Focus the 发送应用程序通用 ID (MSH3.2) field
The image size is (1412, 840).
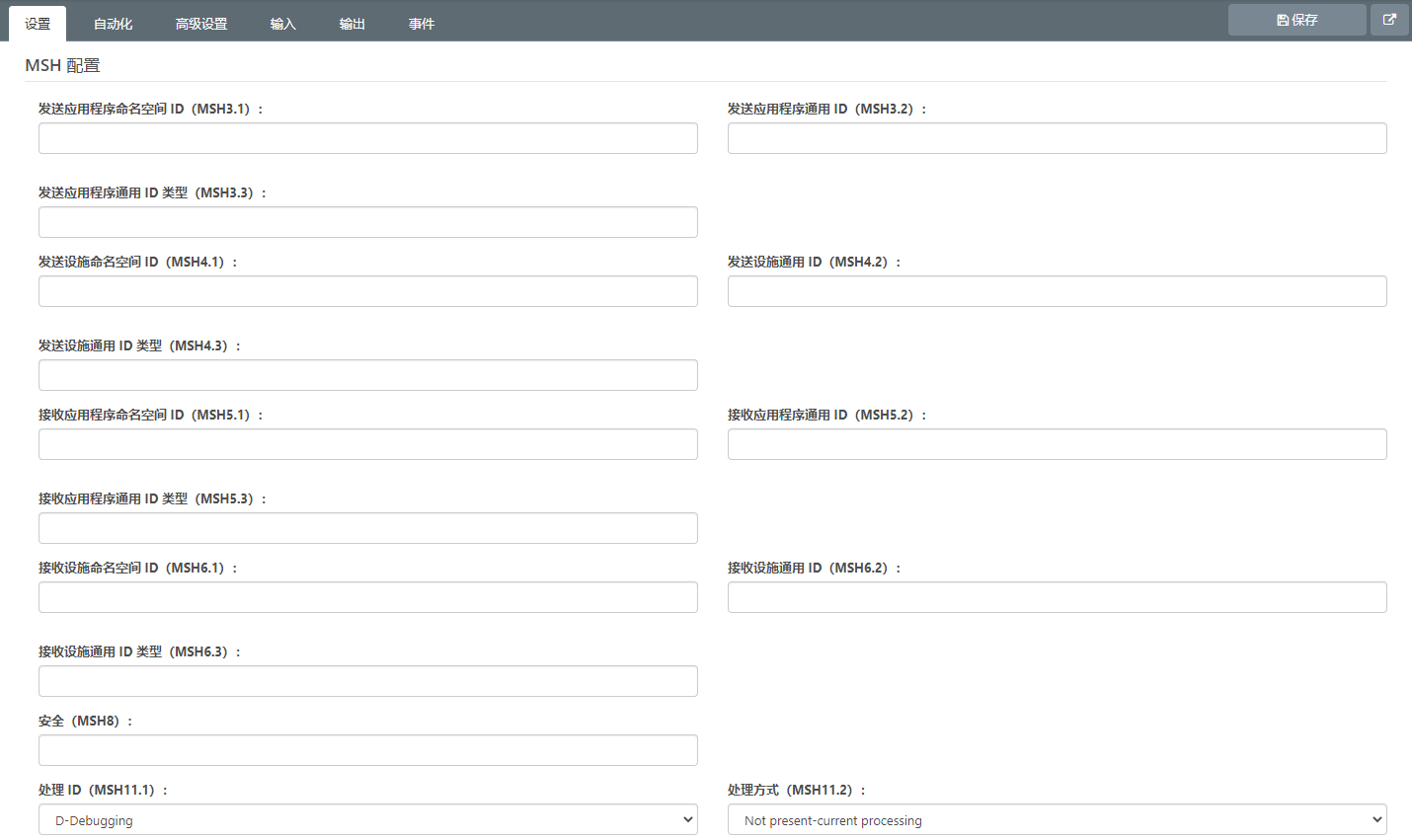[1058, 138]
